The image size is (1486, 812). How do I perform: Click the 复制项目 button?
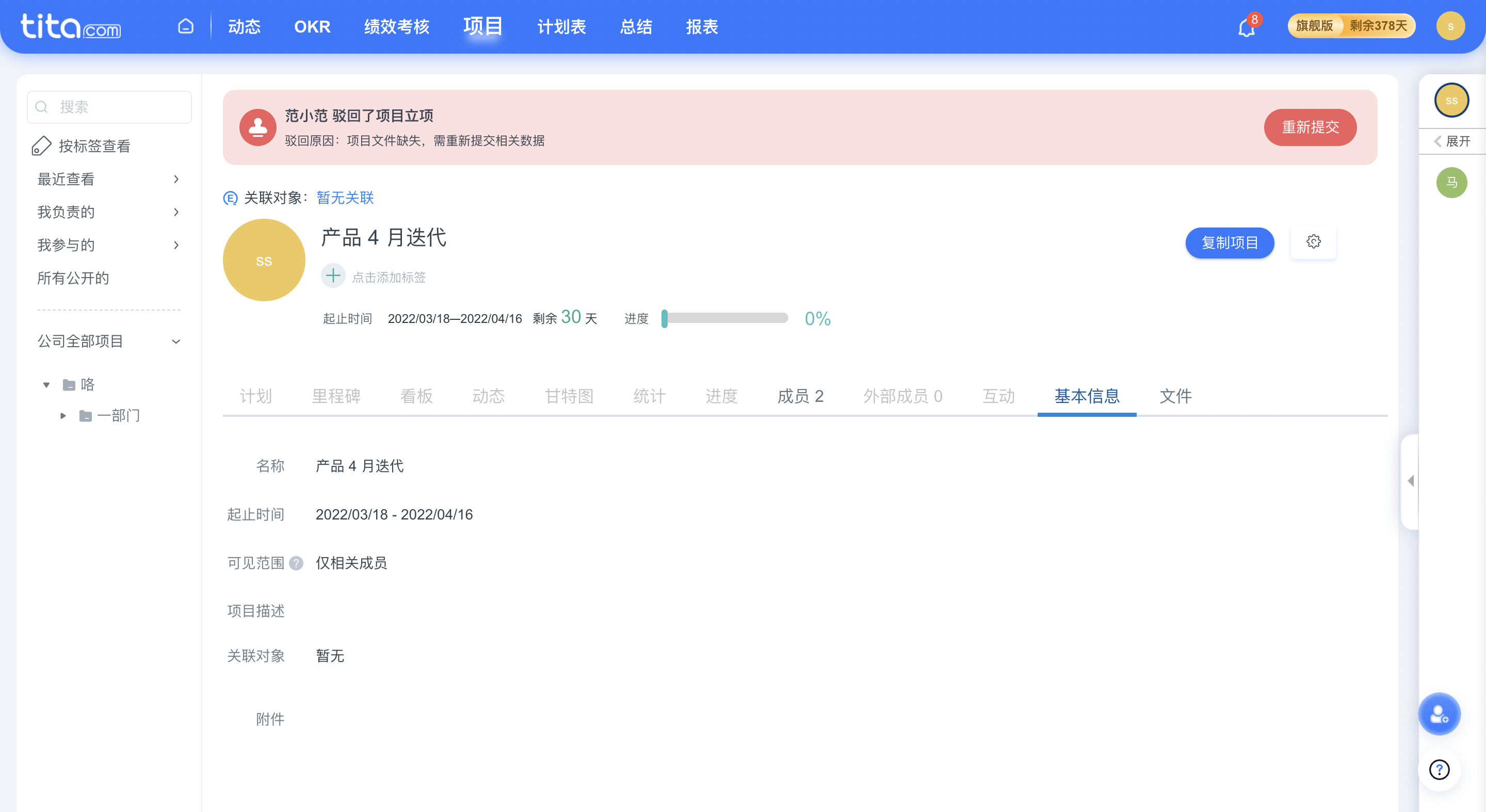1229,243
